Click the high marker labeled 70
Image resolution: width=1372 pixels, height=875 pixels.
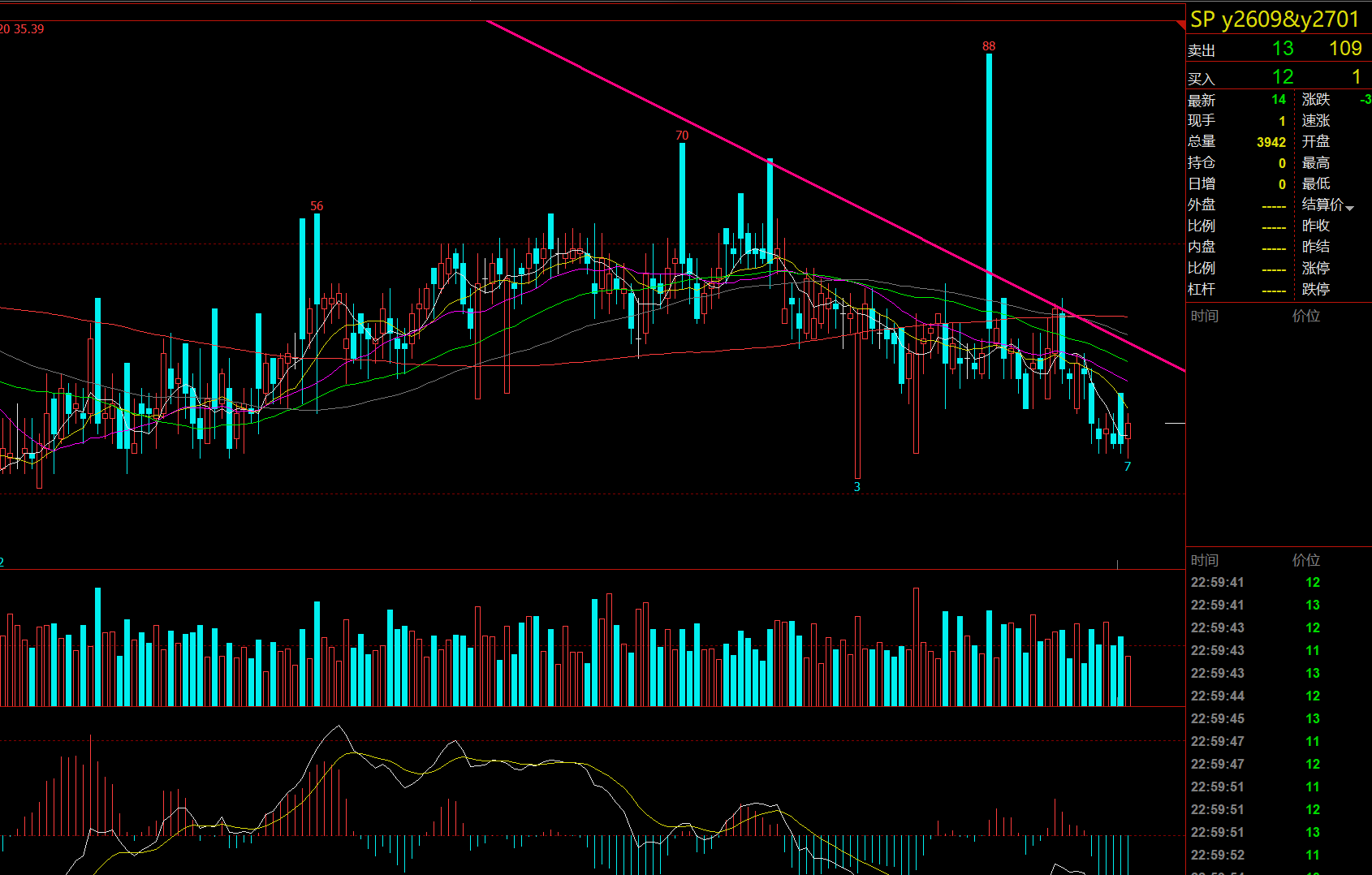click(x=682, y=136)
